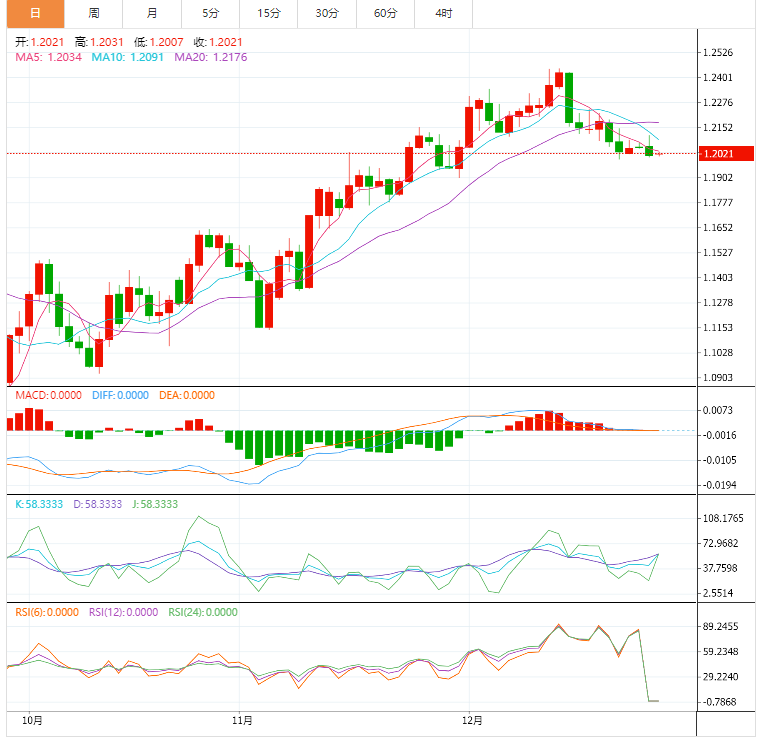Click the 低: 1.2007 low value
758x737 pixels.
coord(159,42)
